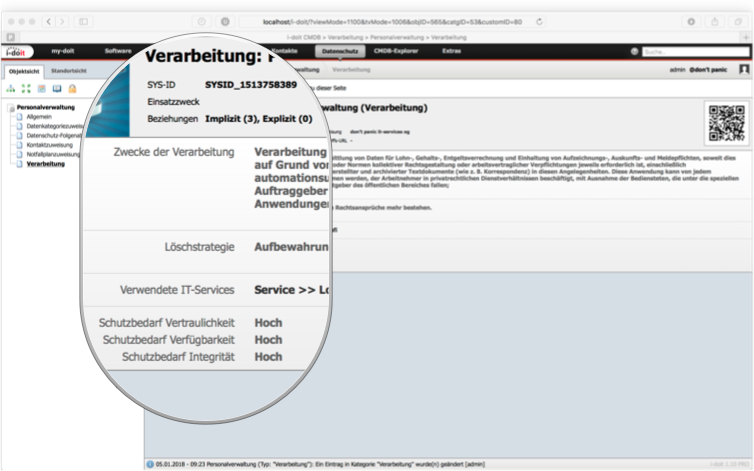Click the Verarbeitung breadcrumb
Screen dimensions: 754x471
tap(351, 70)
